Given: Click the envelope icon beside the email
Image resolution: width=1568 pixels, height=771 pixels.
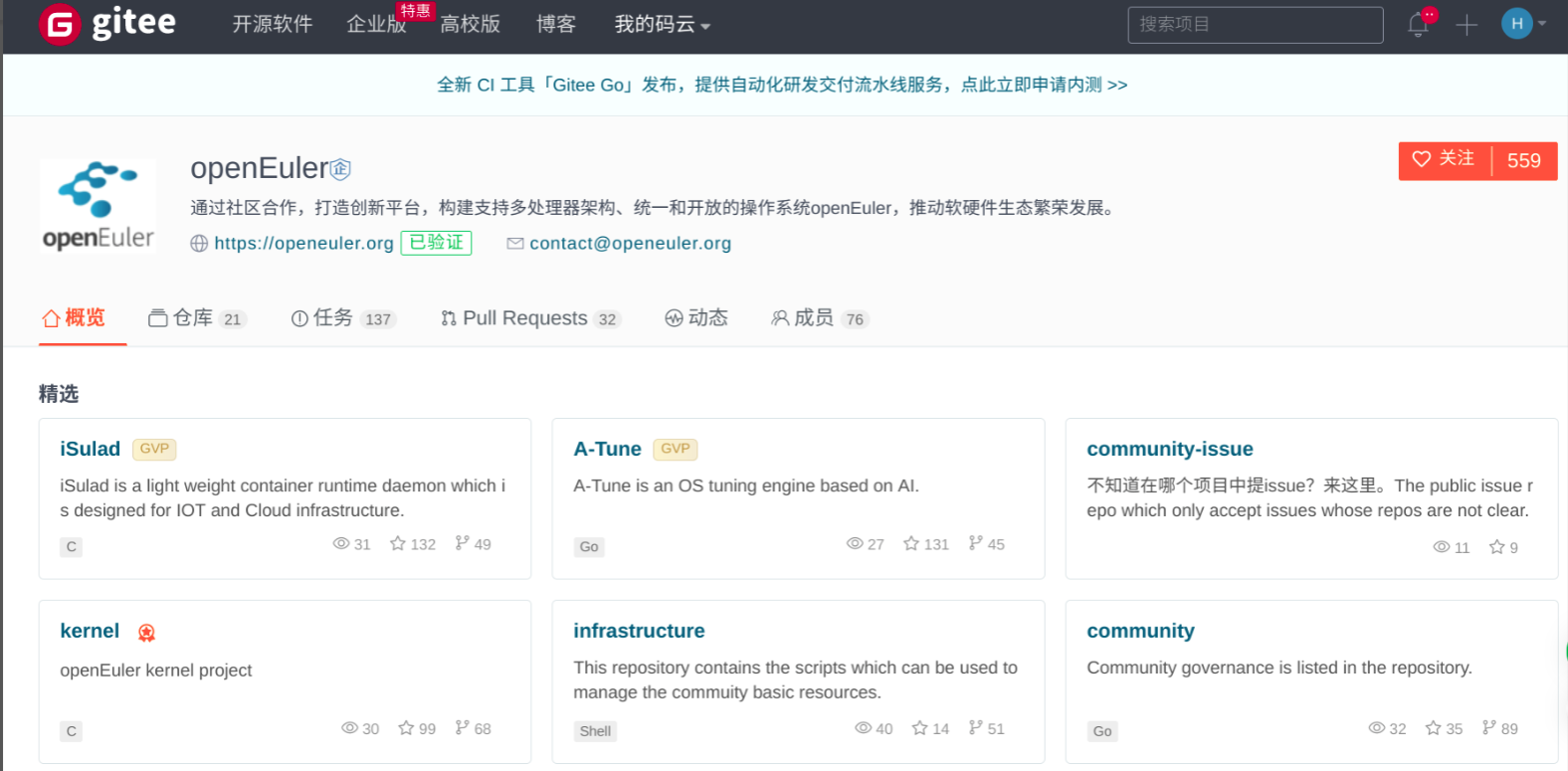Looking at the screenshot, I should [515, 244].
